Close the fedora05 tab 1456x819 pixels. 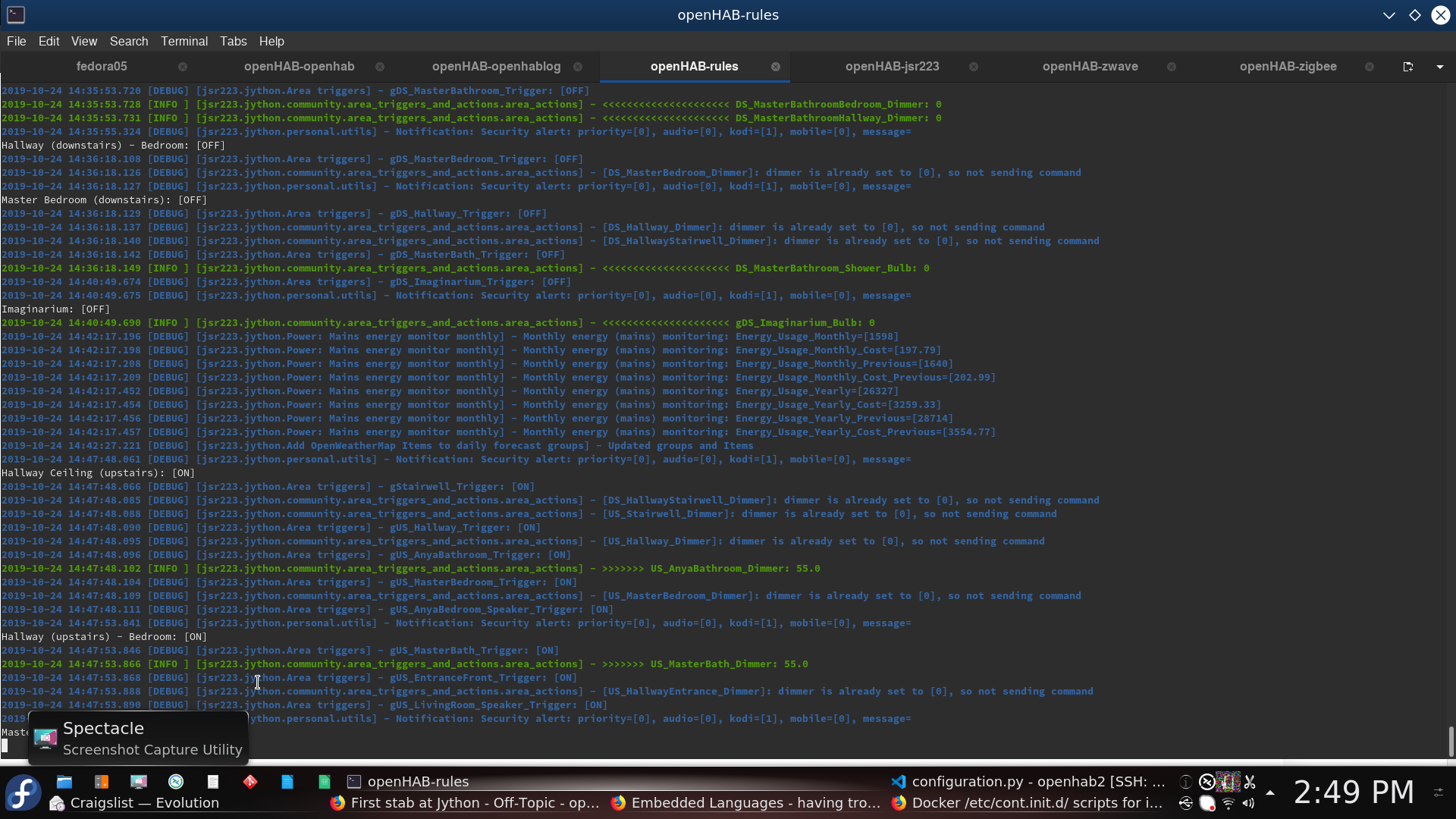click(x=183, y=67)
